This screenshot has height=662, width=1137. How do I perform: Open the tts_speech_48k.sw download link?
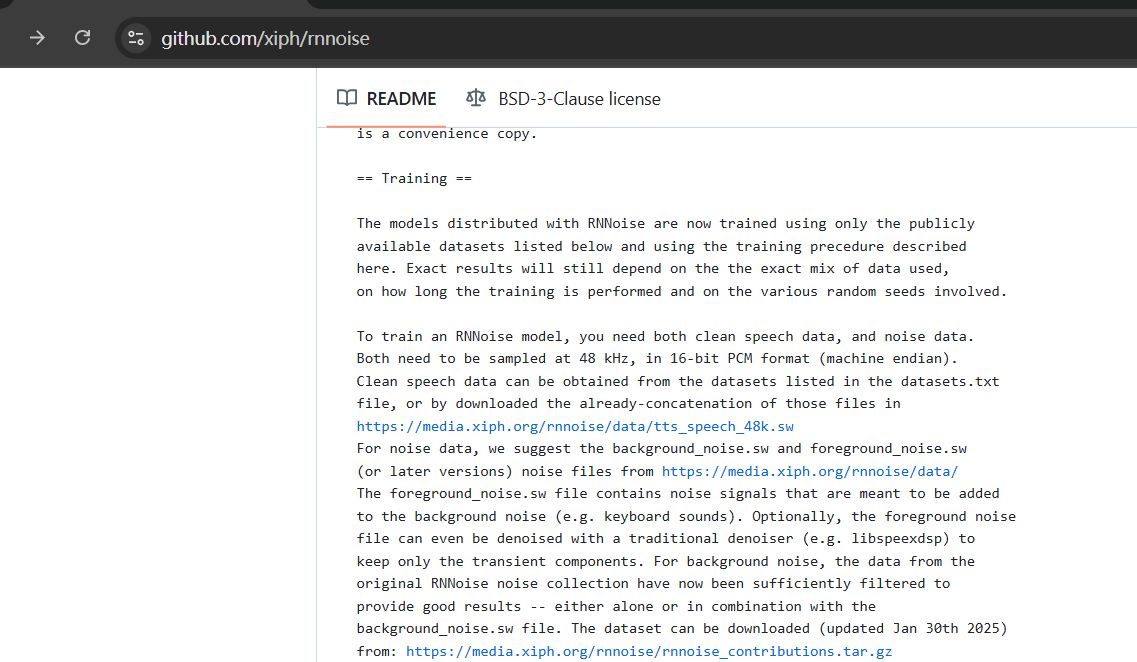pyautogui.click(x=575, y=426)
